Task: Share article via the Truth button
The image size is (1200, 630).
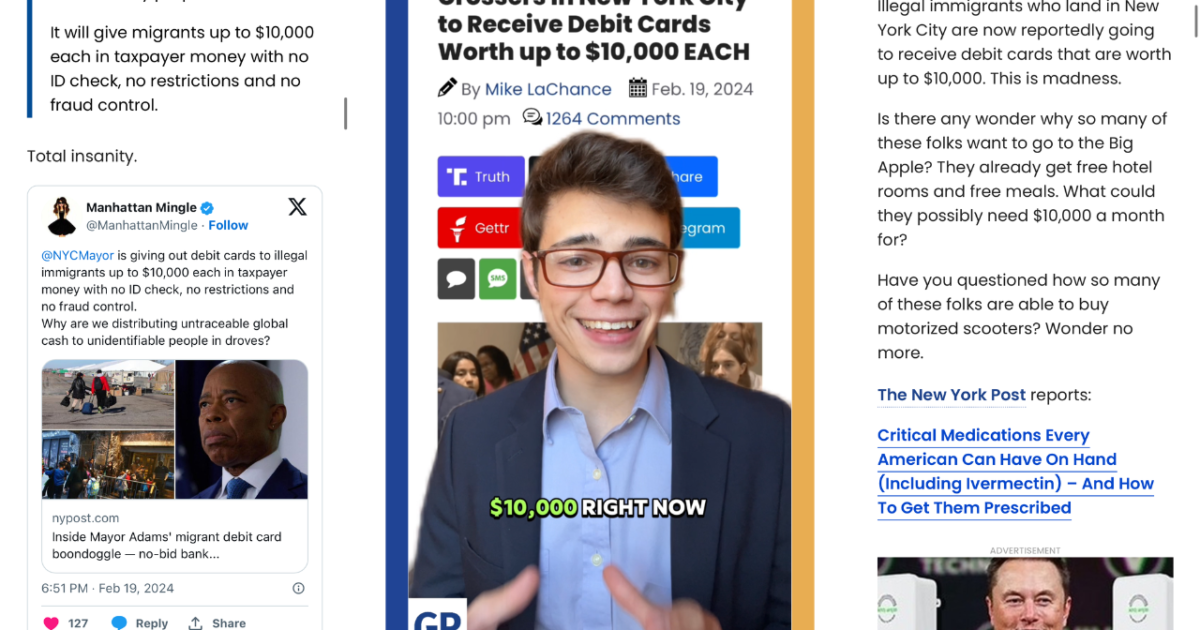Action: click(x=480, y=176)
